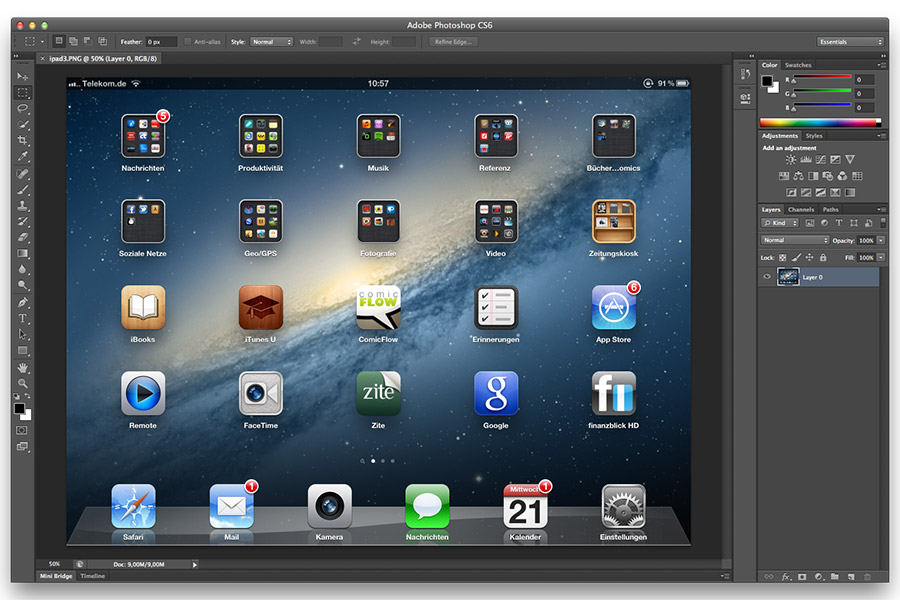
Task: Toggle lock position
Action: [x=809, y=258]
